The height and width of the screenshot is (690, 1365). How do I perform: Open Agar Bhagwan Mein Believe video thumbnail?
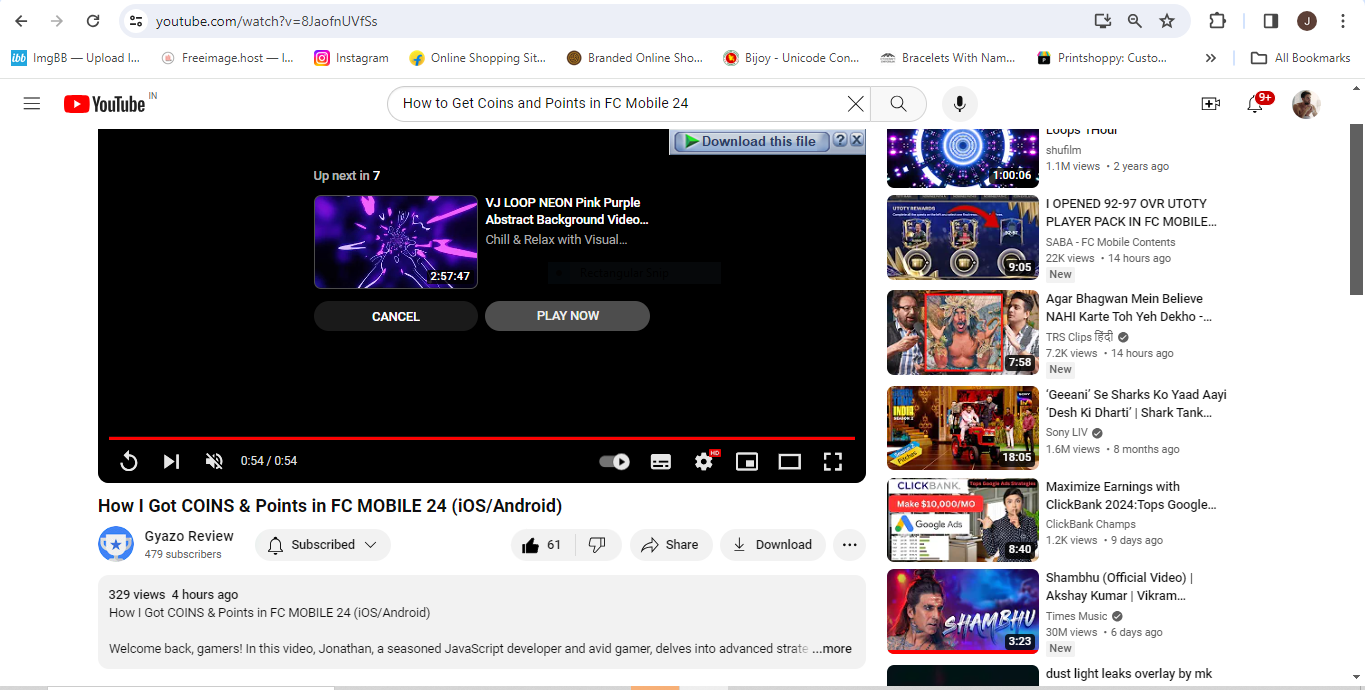point(963,333)
